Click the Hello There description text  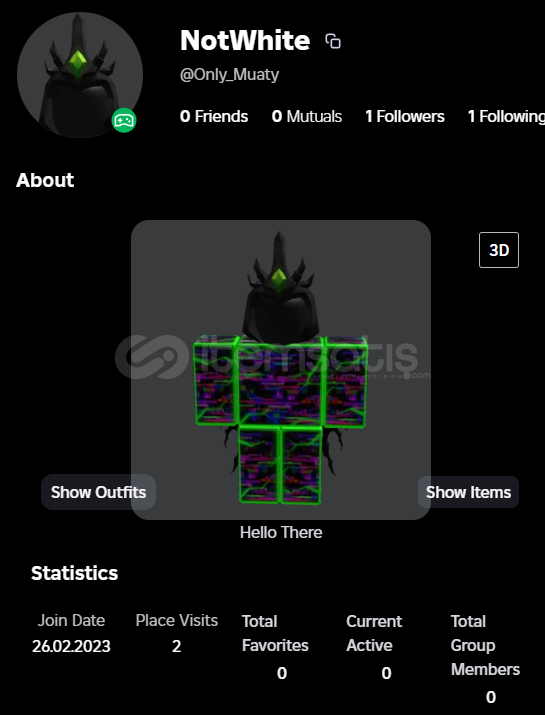[281, 532]
